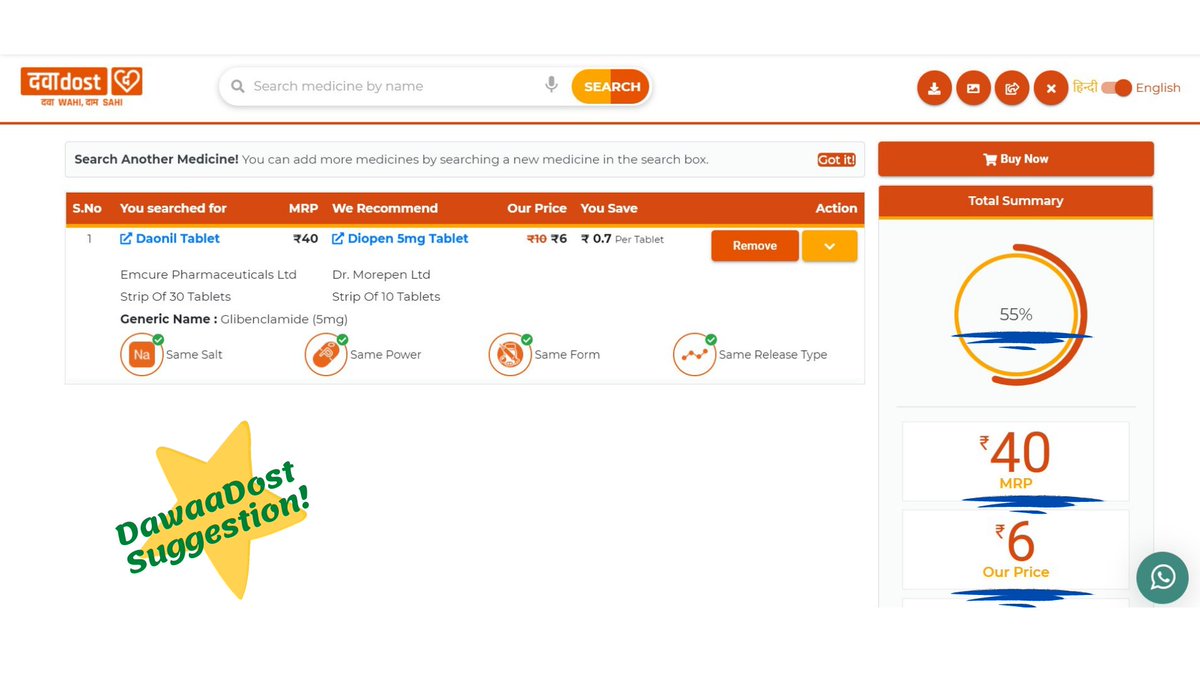1200x675 pixels.
Task: Open the Diopen 5mg Tablet link
Action: pyautogui.click(x=408, y=238)
